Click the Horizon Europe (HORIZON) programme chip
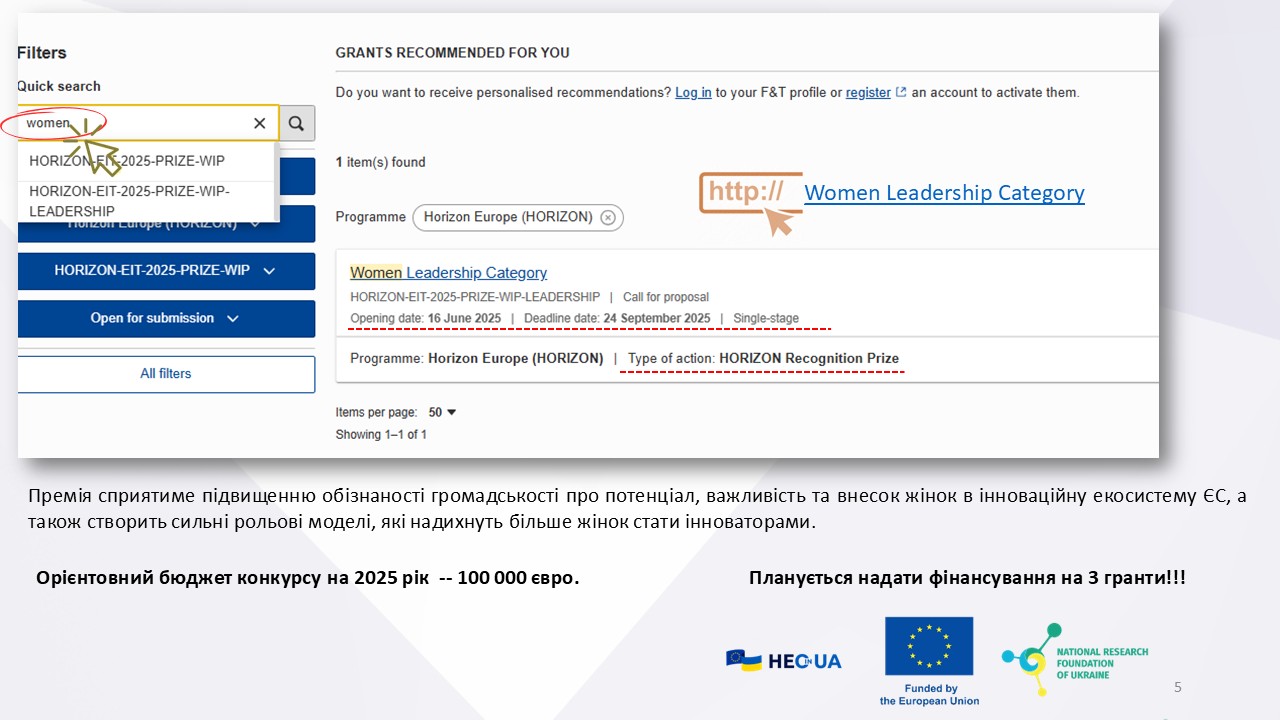Image resolution: width=1280 pixels, height=720 pixels. click(508, 217)
